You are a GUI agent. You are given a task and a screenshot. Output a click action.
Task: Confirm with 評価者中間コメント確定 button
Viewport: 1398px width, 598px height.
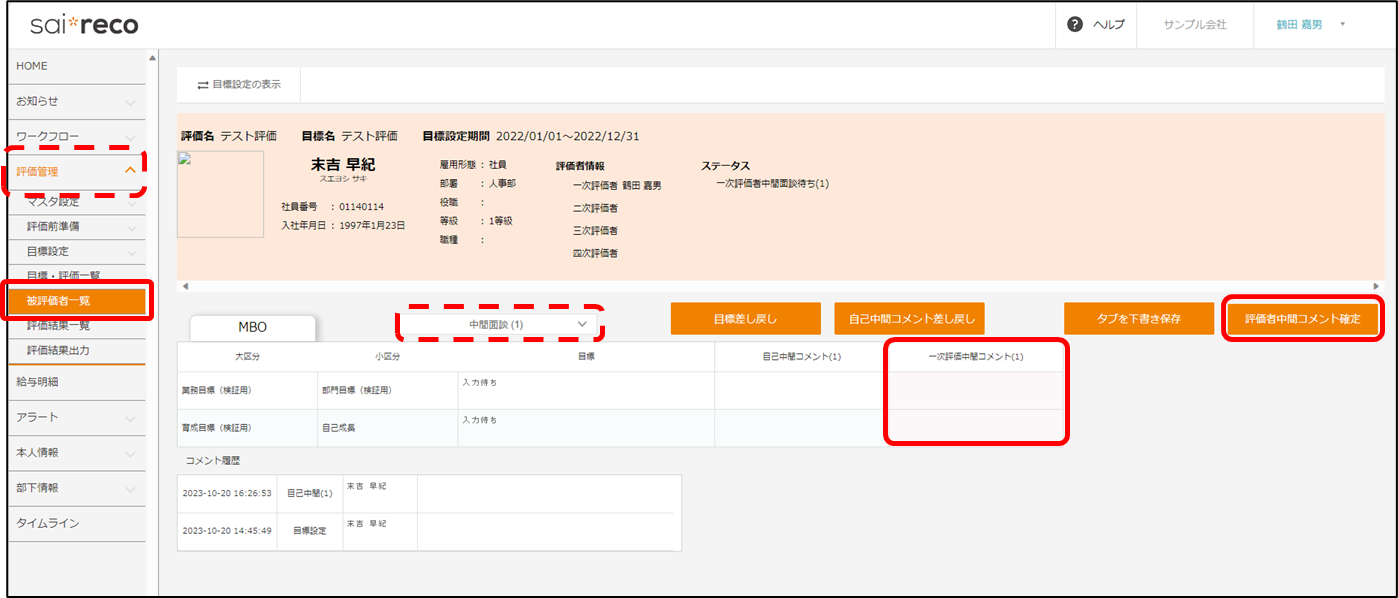[1301, 319]
